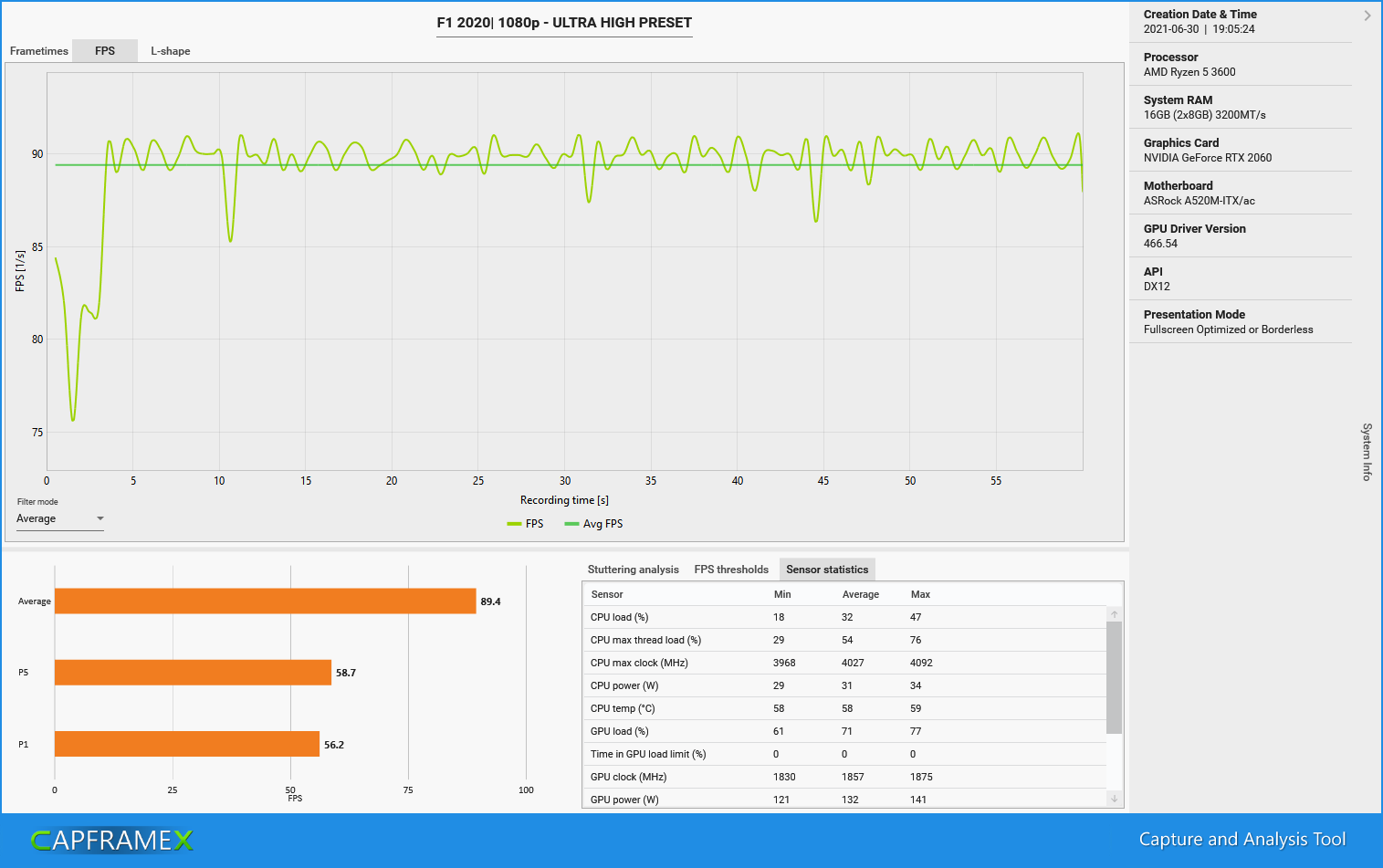Viewport: 1383px width, 868px height.
Task: Click the sensor table scroll up arrow
Action: [x=1114, y=614]
